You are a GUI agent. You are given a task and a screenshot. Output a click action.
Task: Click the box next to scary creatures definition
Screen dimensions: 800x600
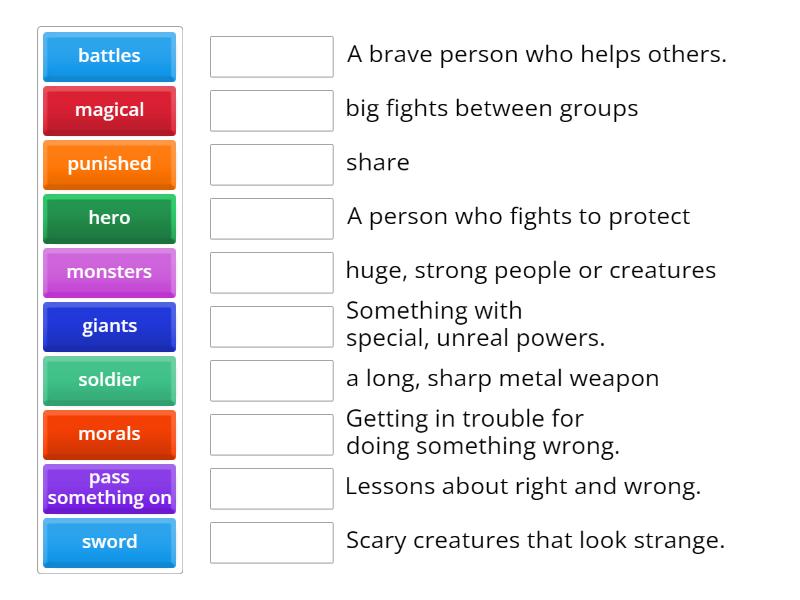click(x=271, y=542)
